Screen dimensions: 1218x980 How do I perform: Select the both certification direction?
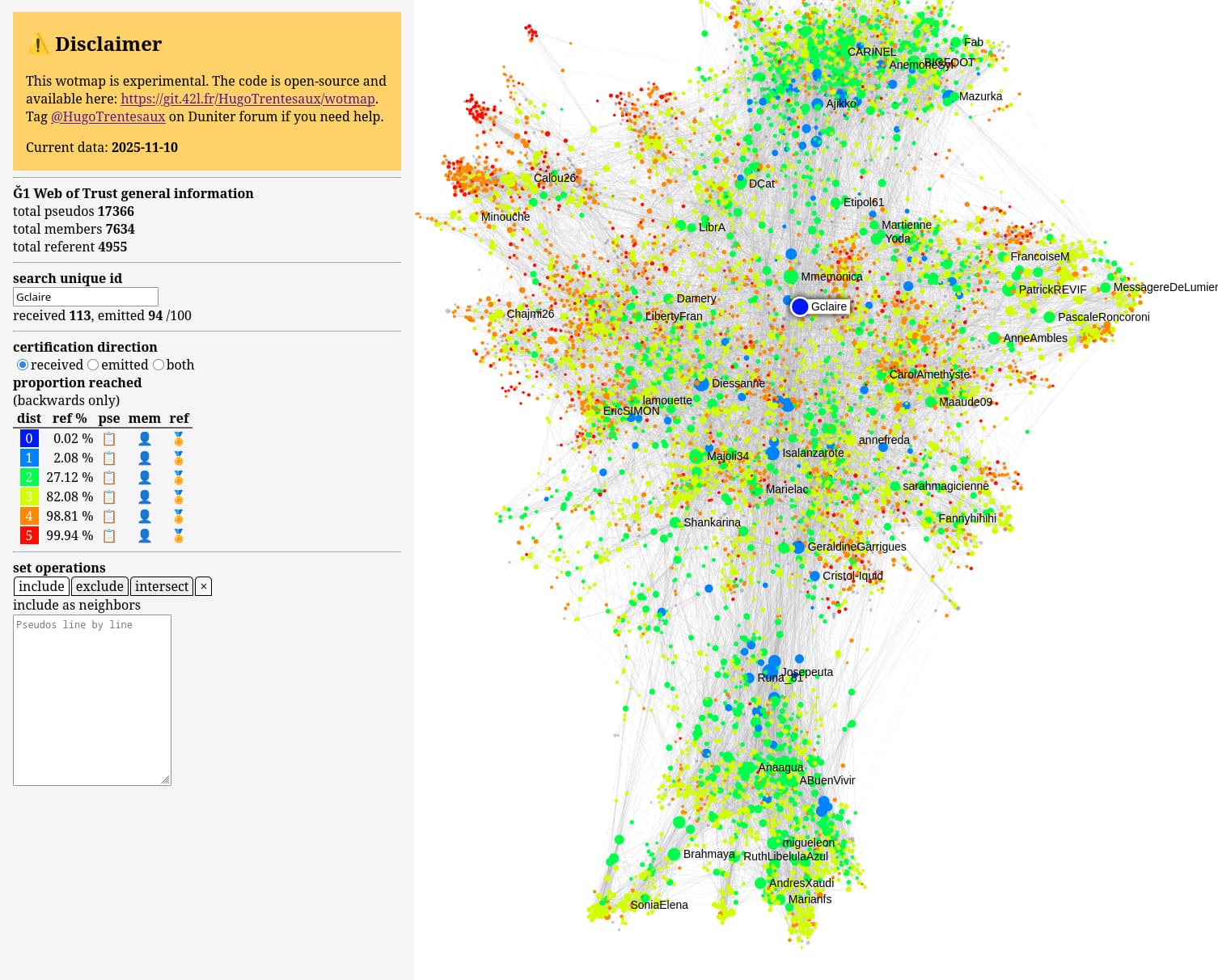click(x=159, y=365)
